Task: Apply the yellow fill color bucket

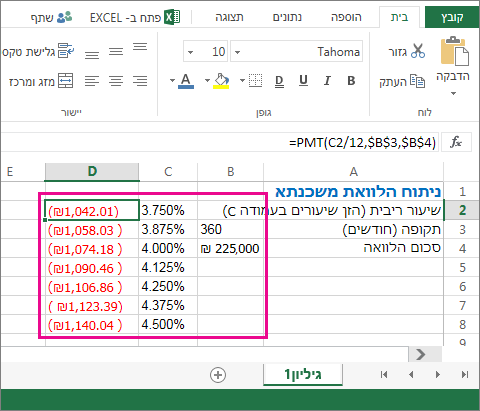Action: point(221,81)
